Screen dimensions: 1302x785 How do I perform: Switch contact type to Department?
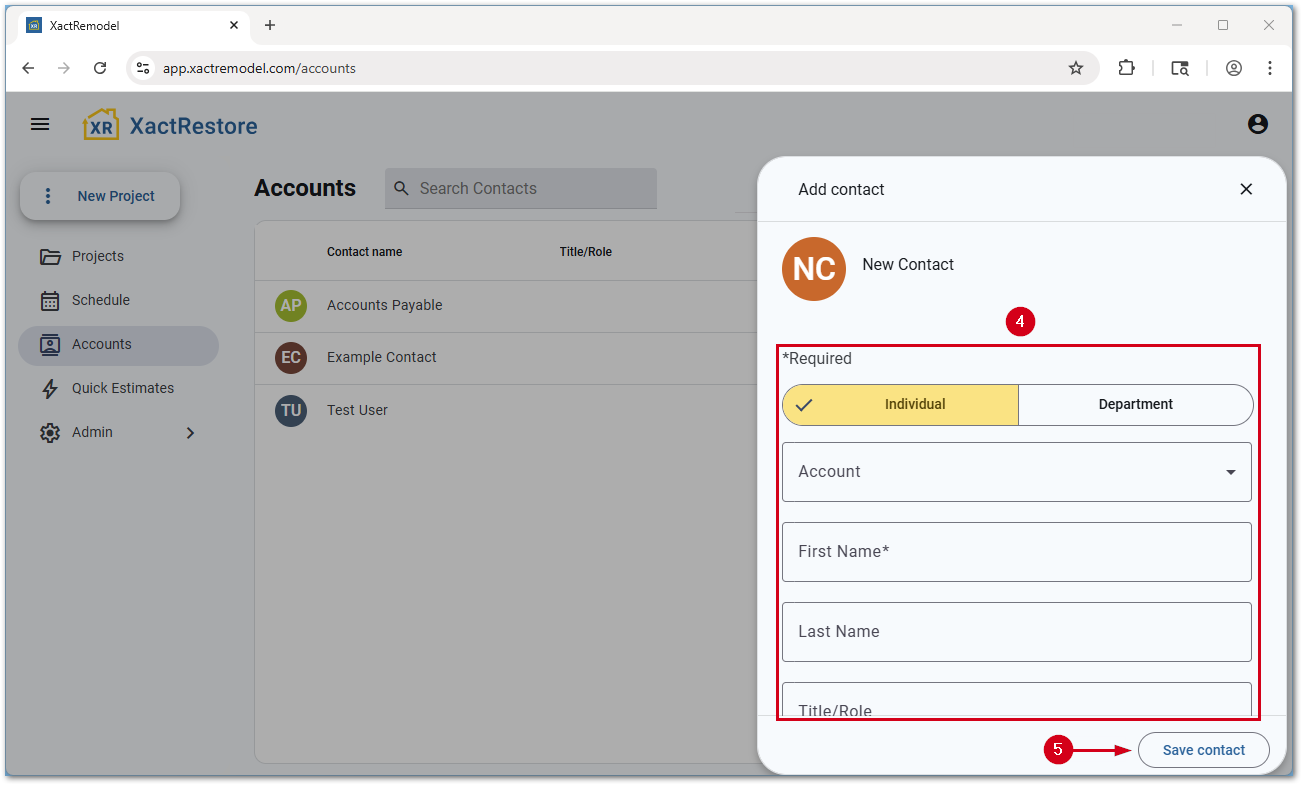(1136, 405)
